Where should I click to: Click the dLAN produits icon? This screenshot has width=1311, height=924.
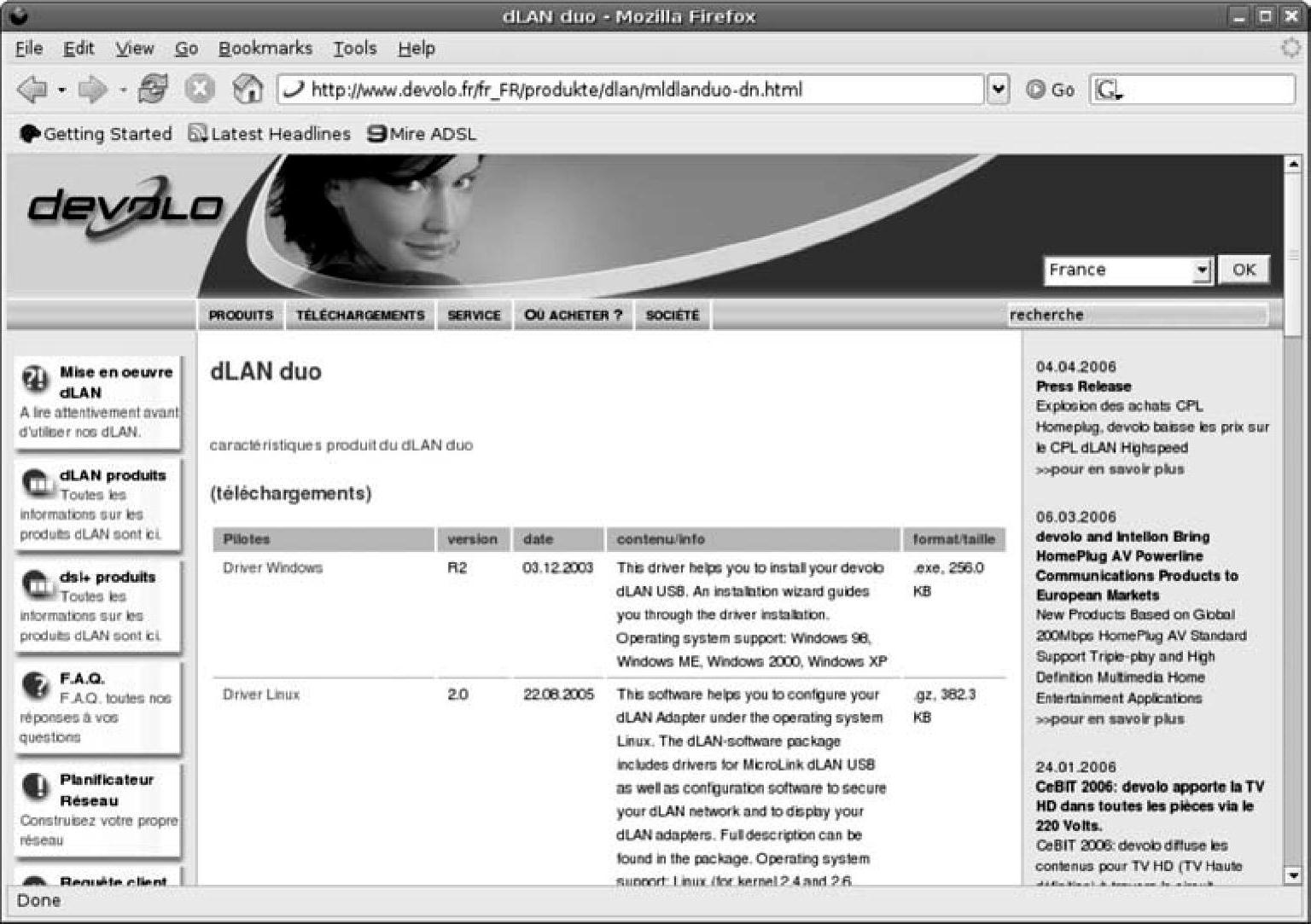pyautogui.click(x=36, y=483)
